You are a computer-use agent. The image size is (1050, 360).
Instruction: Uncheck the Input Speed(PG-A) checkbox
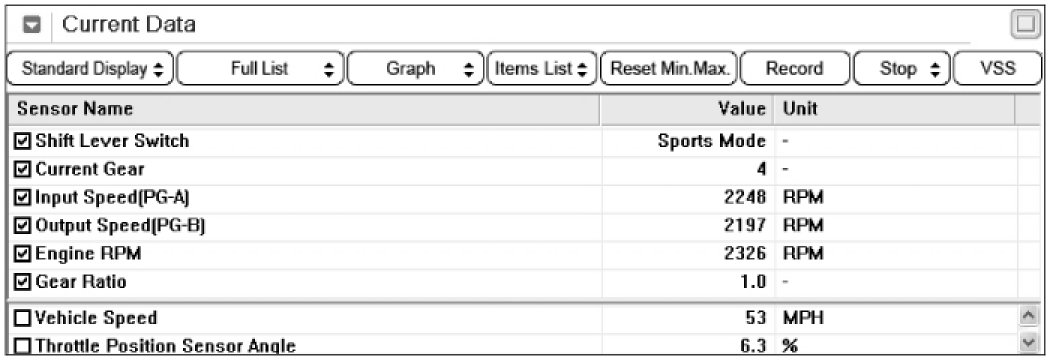[x=23, y=197]
